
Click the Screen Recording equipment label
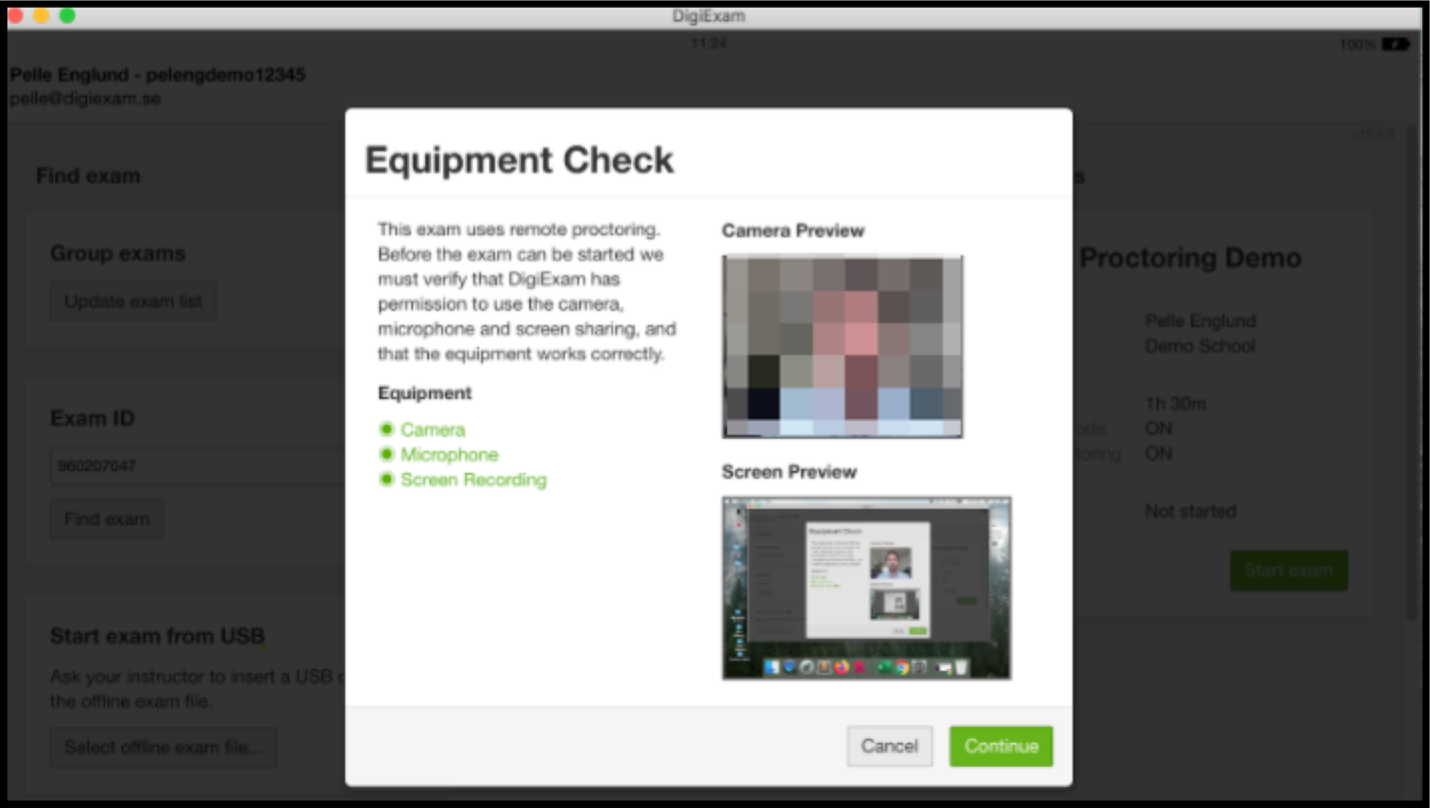tap(474, 480)
